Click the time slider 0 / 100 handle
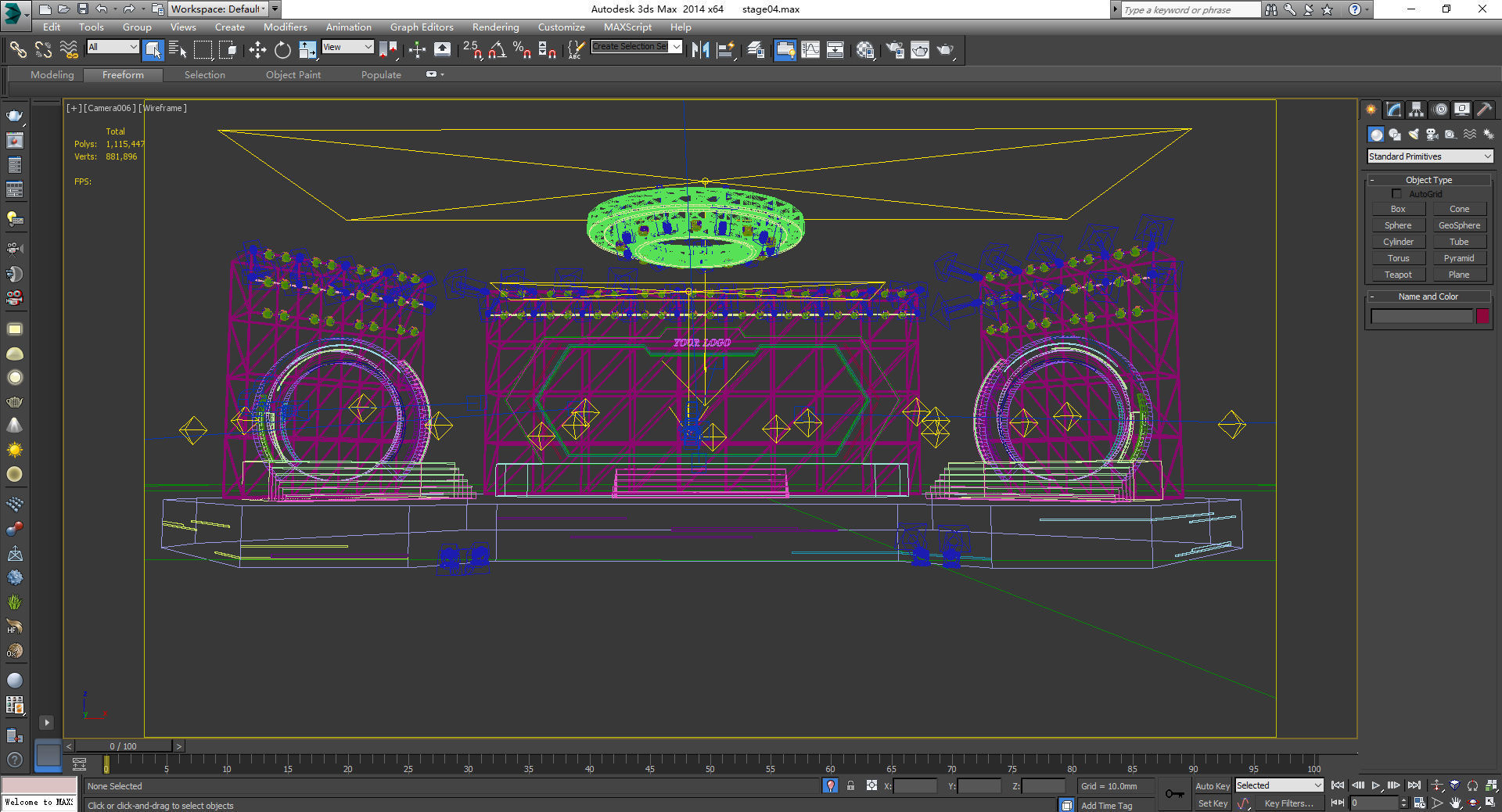Viewport: 1502px width, 812px height. (124, 746)
